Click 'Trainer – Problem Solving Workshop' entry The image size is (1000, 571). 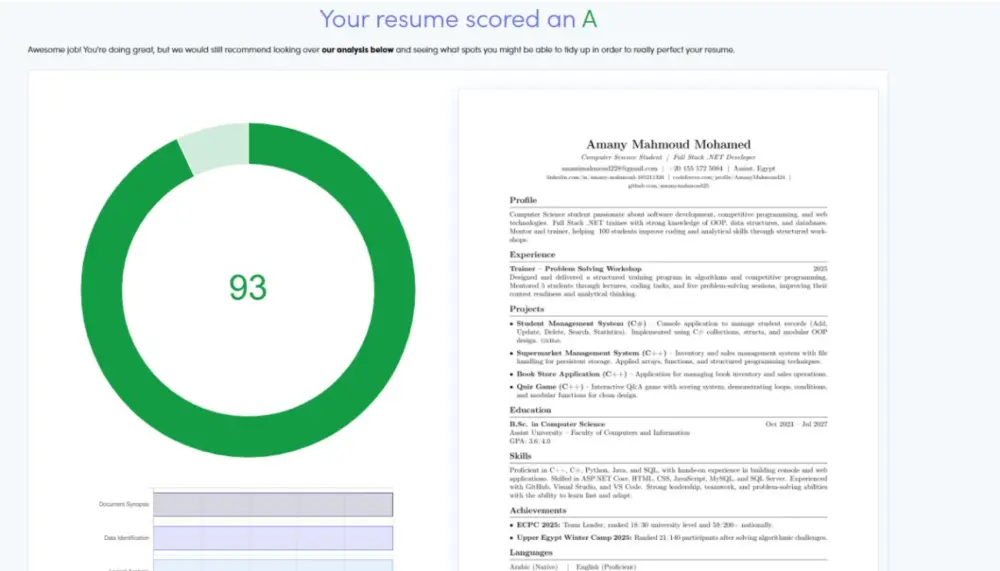(575, 269)
